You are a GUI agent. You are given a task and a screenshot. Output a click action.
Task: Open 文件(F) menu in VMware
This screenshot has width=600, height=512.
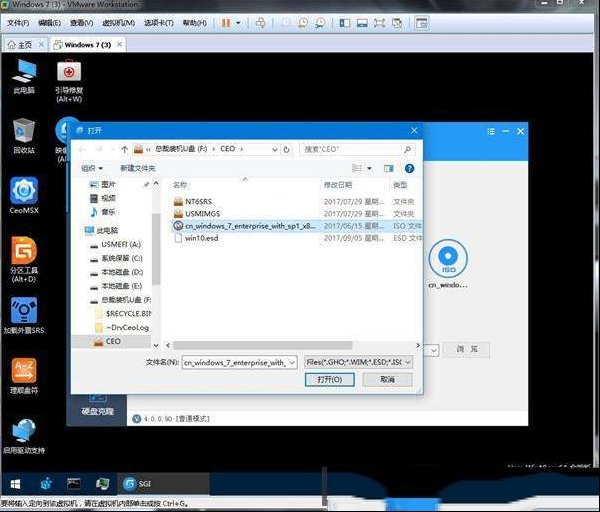pos(18,23)
